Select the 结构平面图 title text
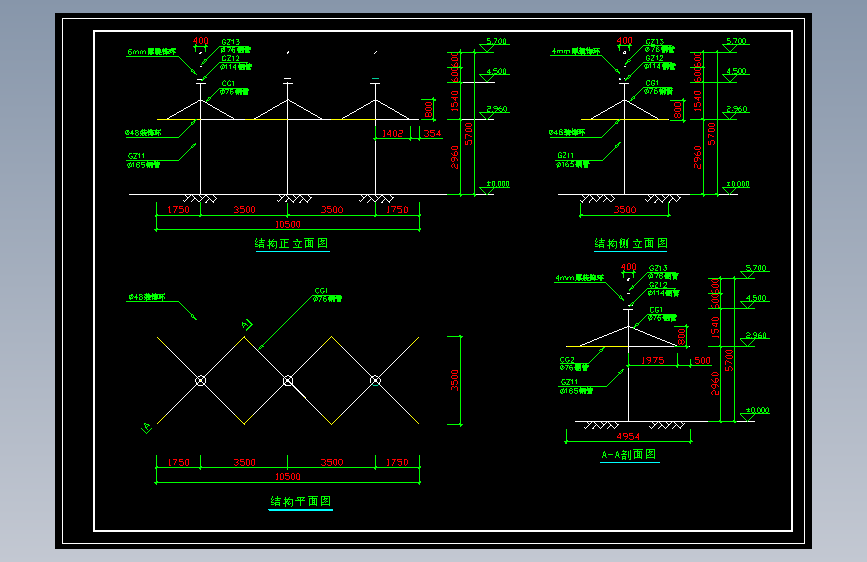 pos(300,501)
